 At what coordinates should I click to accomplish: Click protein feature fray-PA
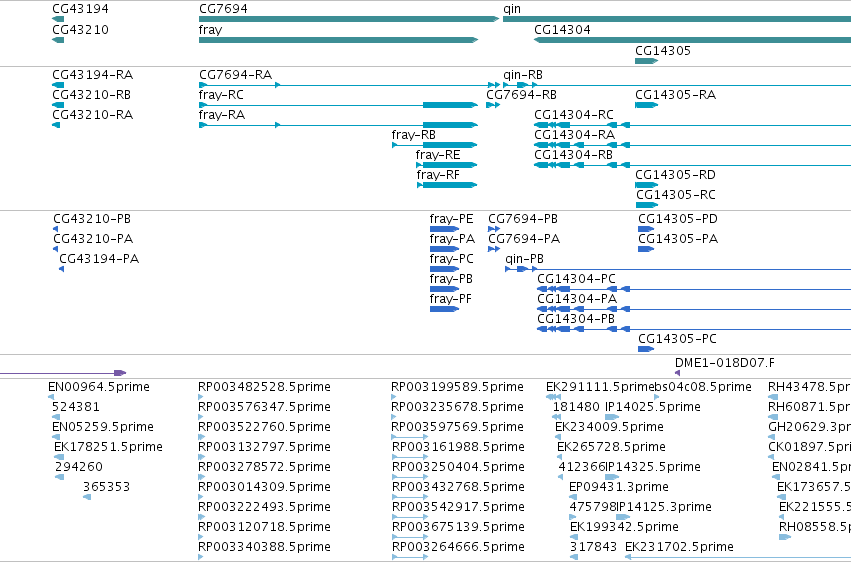(444, 249)
